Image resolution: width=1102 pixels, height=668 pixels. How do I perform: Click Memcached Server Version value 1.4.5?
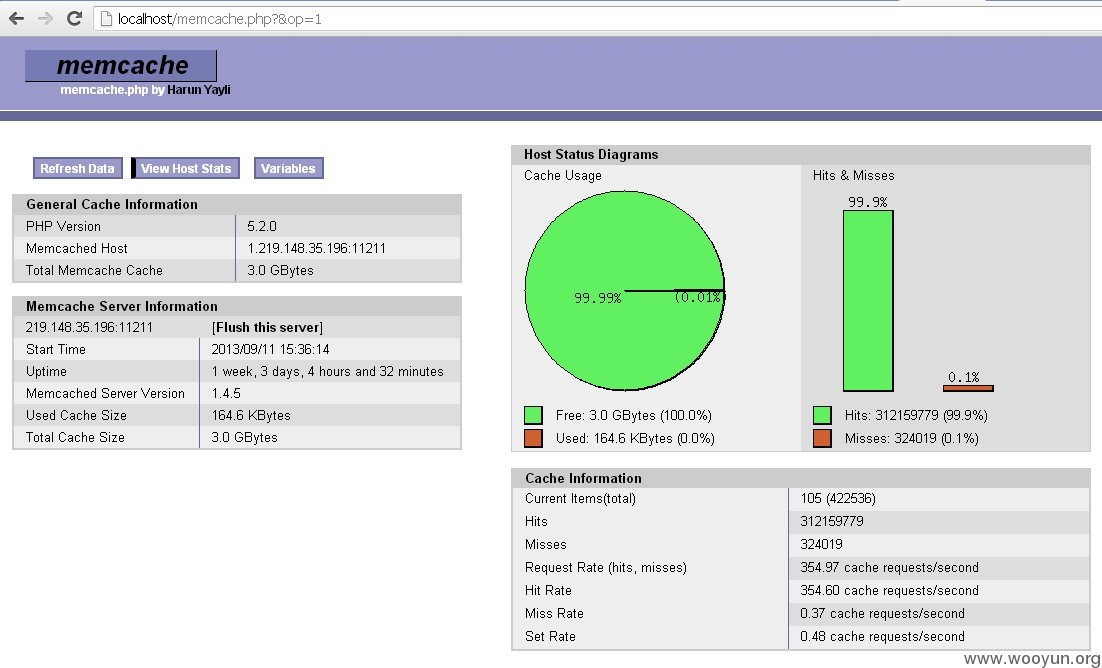point(226,394)
